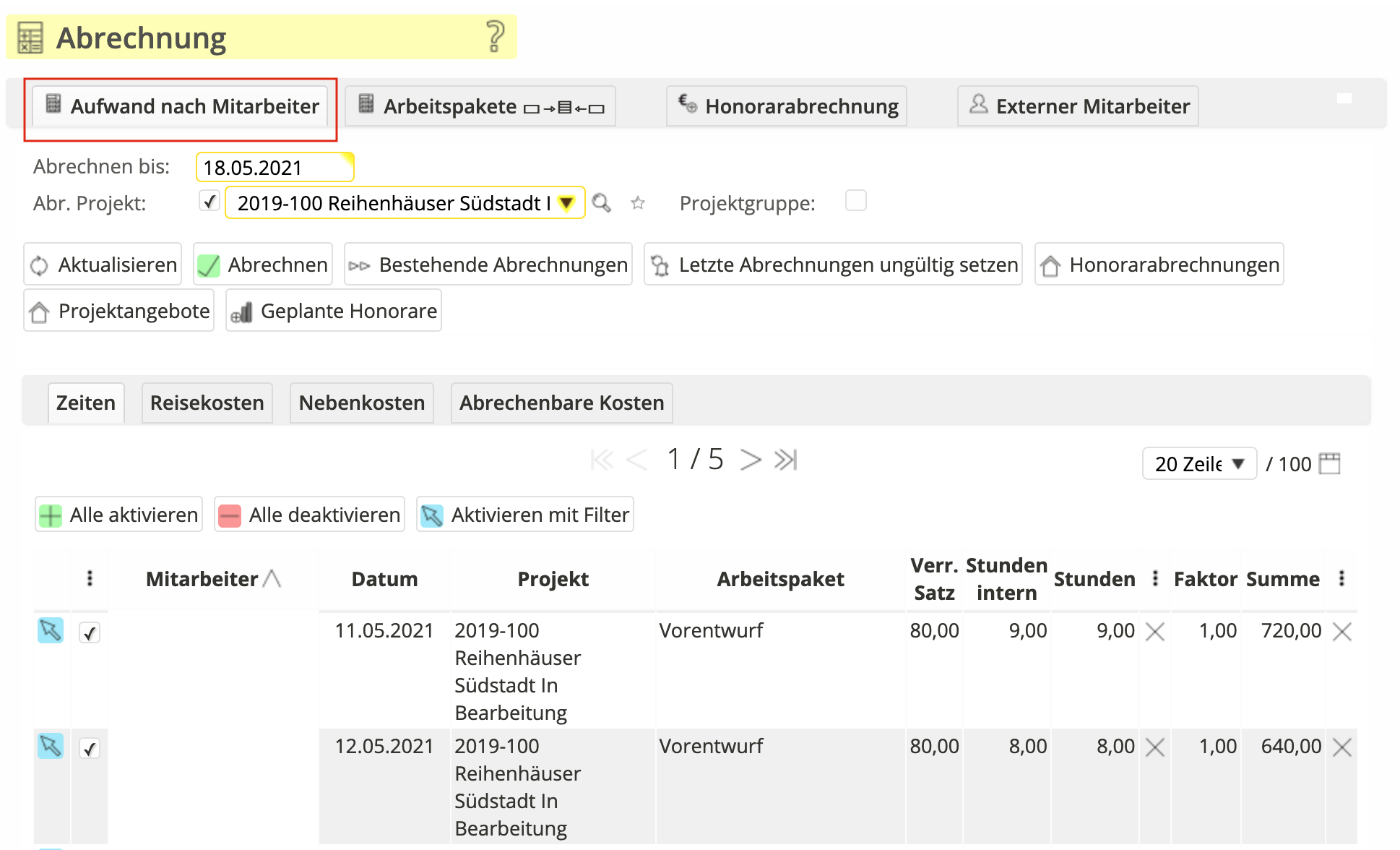Click the blue filter arrow on 11.05.2021 row
The image size is (1400, 850).
[x=51, y=631]
